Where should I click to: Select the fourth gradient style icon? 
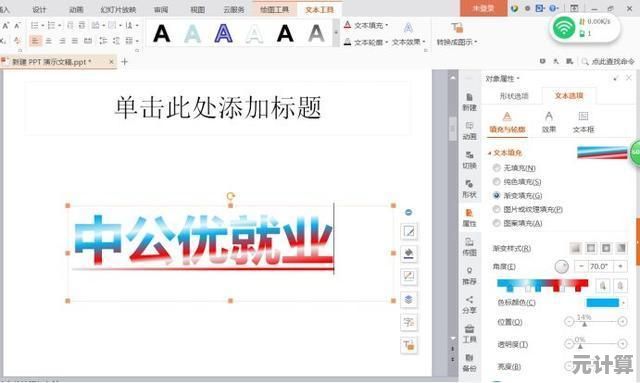621,248
